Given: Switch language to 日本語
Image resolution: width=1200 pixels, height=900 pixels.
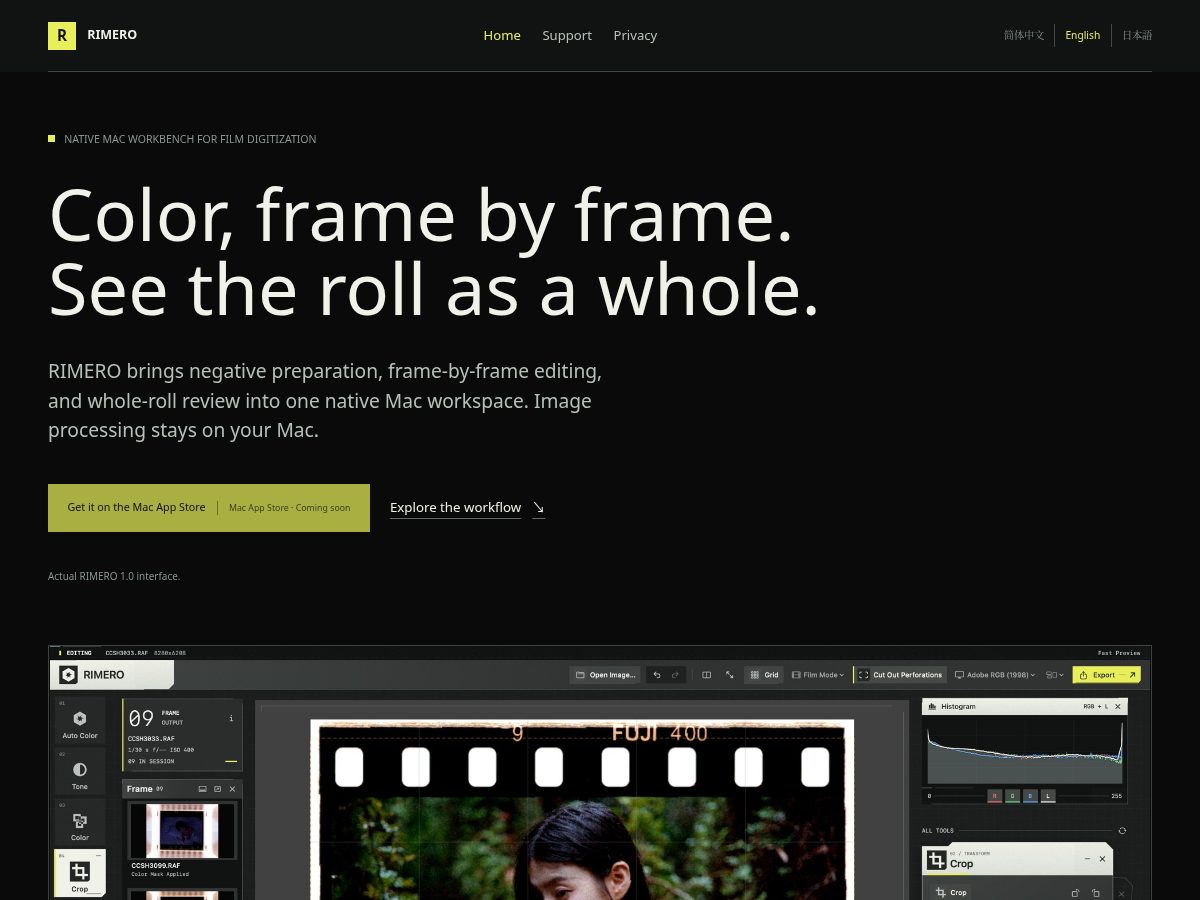Looking at the screenshot, I should (1137, 35).
